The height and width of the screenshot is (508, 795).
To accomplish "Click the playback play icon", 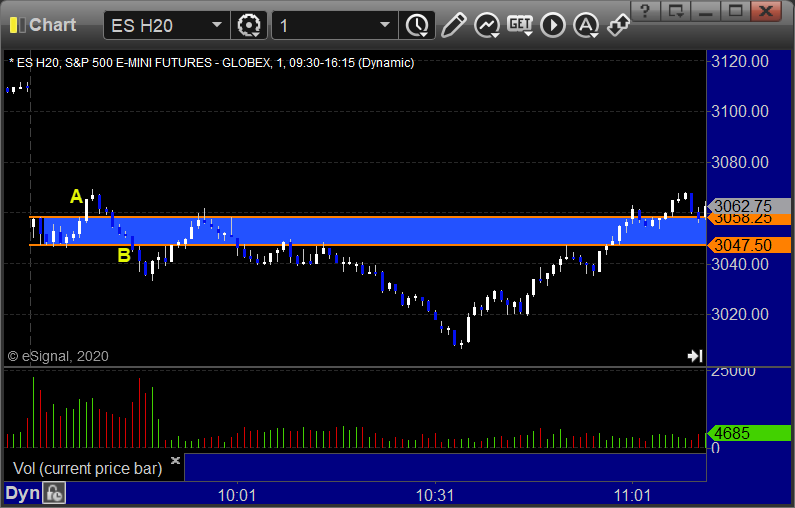I will pos(553,25).
